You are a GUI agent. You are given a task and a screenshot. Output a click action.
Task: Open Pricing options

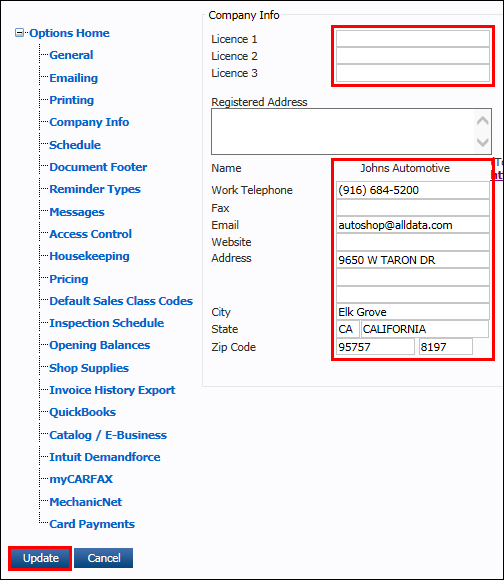(x=69, y=279)
